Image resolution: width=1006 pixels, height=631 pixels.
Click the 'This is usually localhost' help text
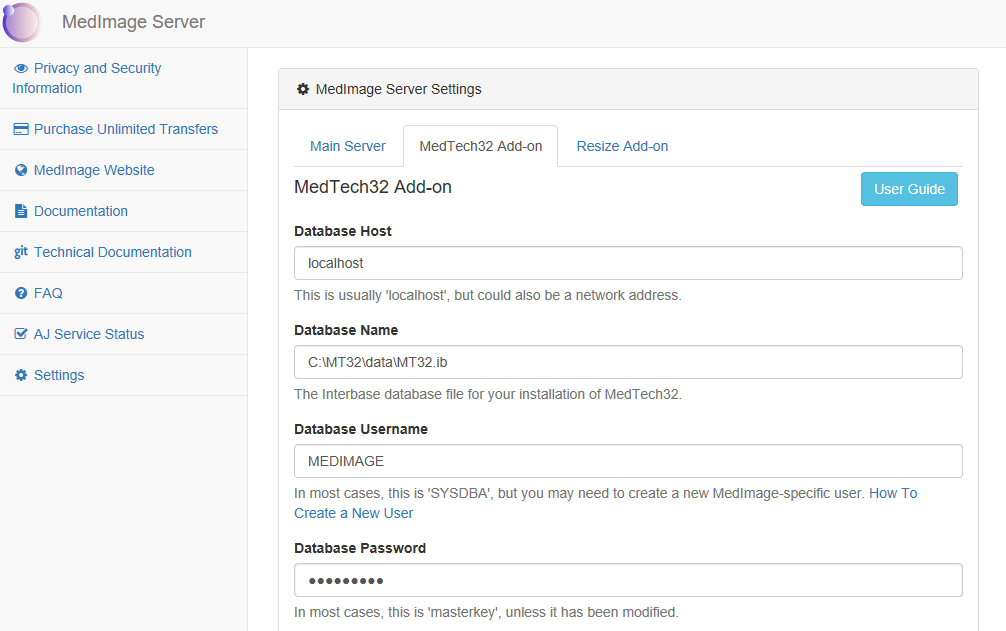(488, 295)
